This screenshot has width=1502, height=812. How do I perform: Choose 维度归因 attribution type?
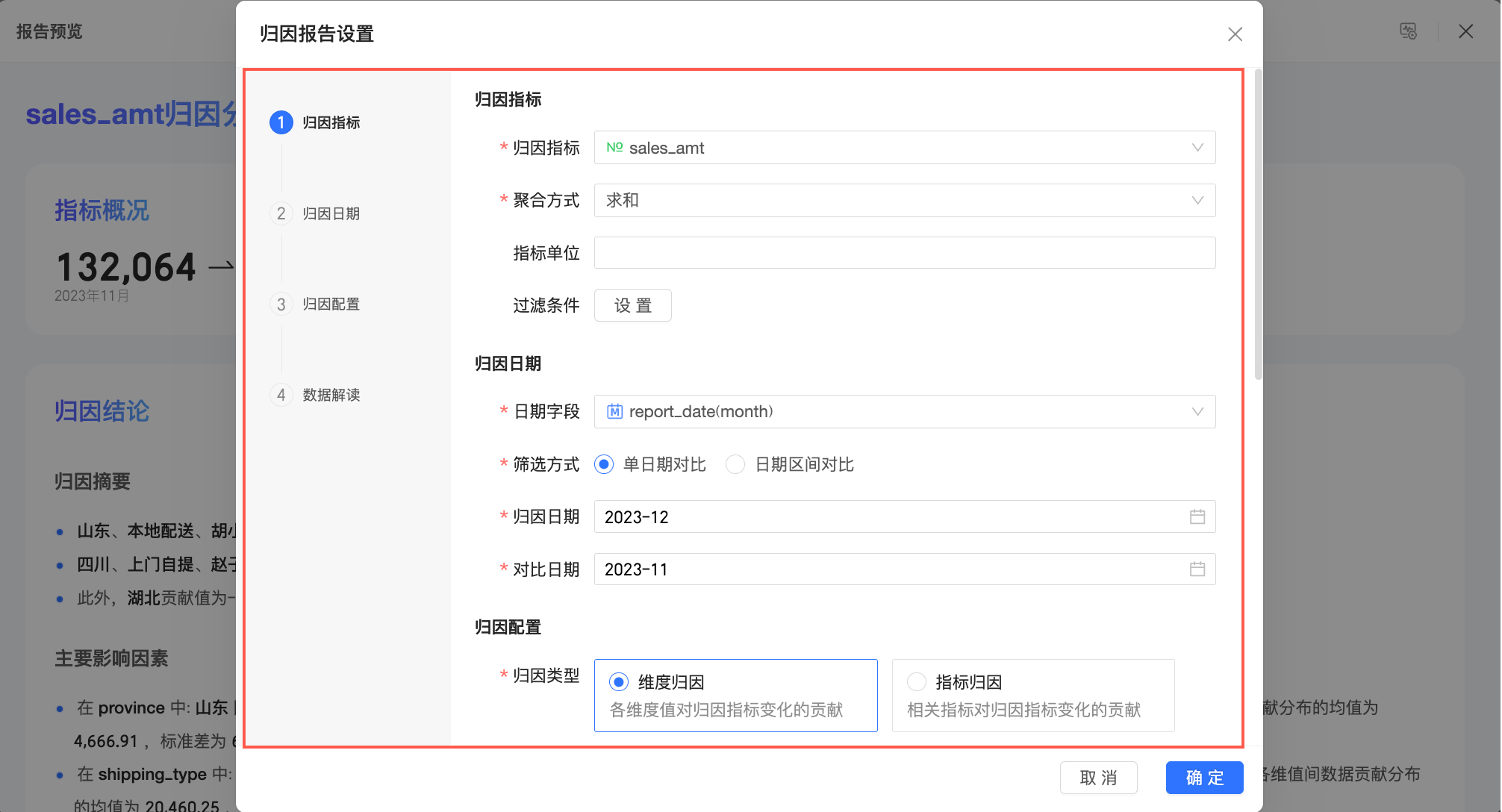tap(619, 681)
